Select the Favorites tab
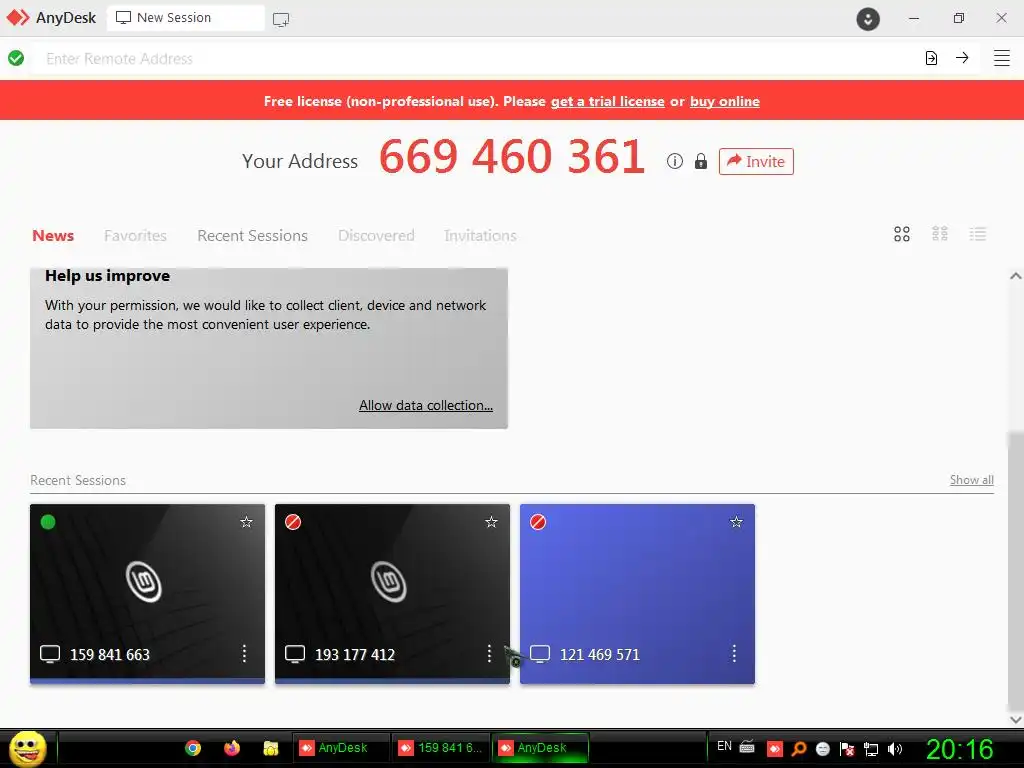The height and width of the screenshot is (768, 1024). coord(135,236)
